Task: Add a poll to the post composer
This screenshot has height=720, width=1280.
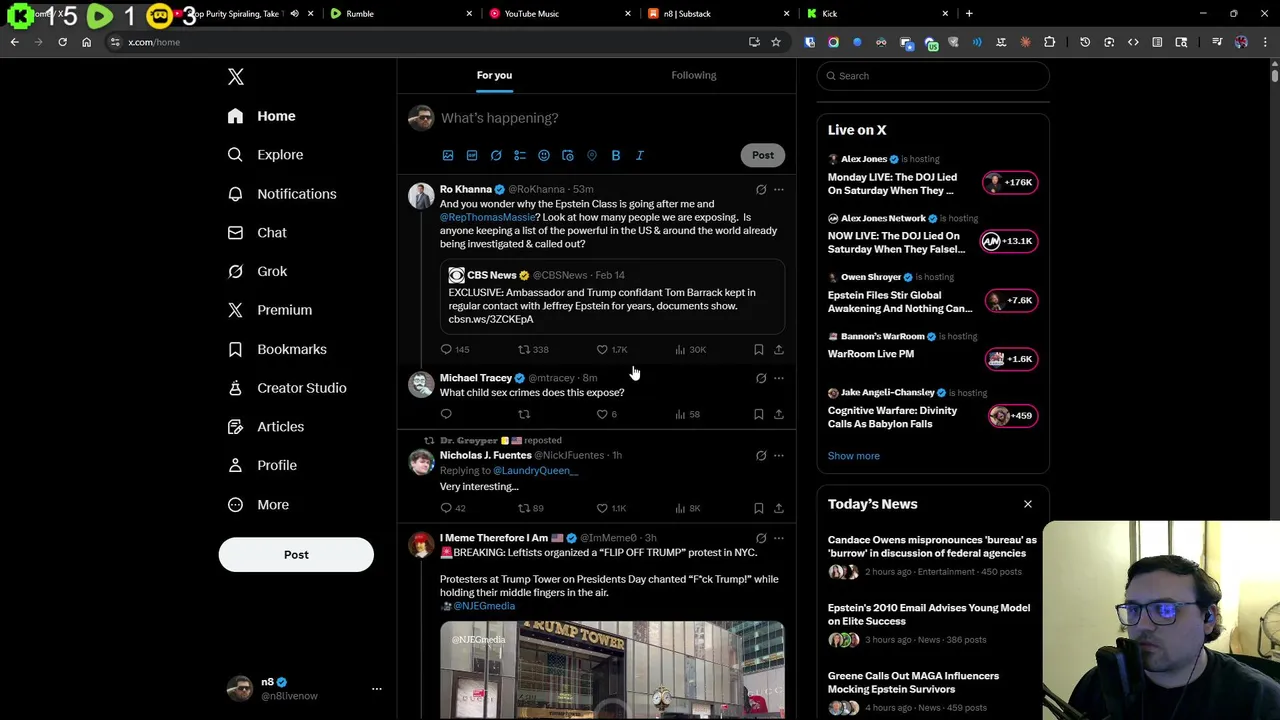Action: coord(520,155)
